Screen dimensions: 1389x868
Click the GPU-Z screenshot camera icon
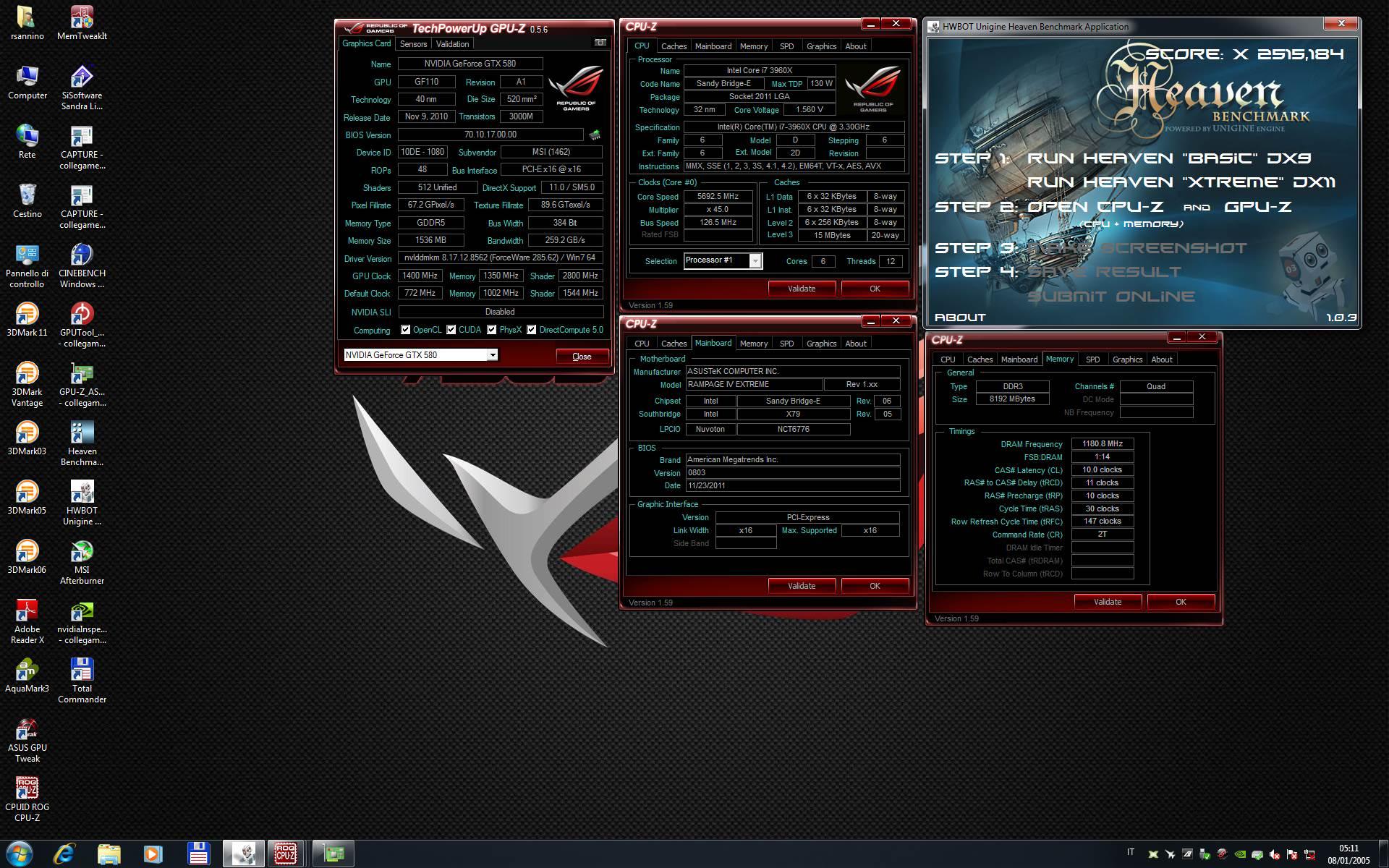pos(600,43)
